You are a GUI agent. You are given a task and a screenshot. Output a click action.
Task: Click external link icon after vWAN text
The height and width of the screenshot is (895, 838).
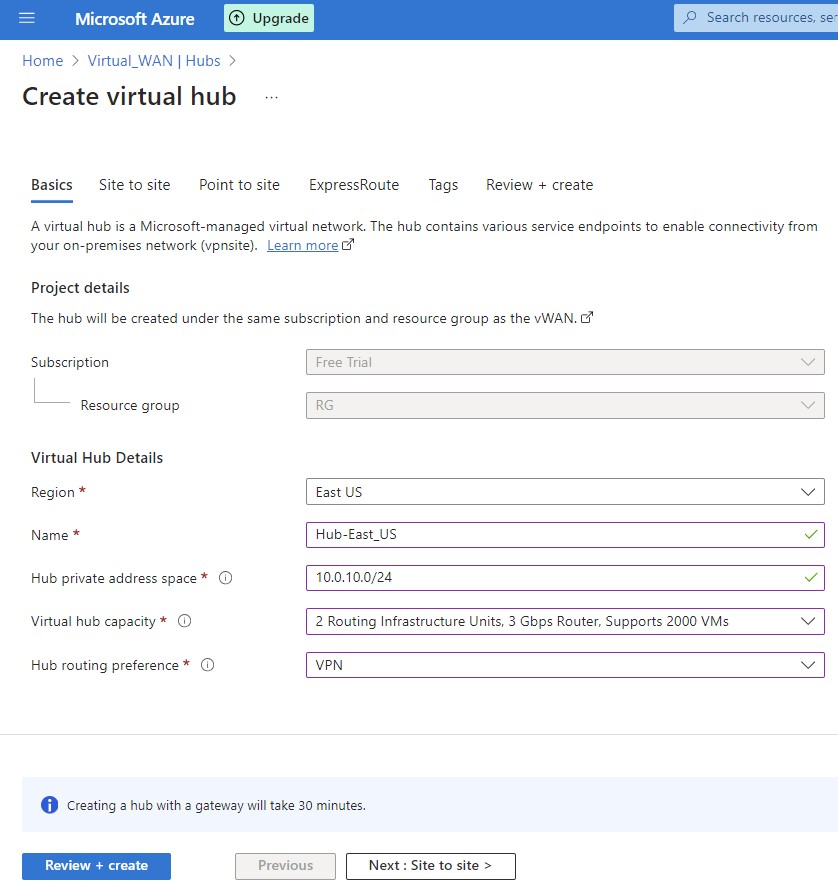tap(588, 318)
